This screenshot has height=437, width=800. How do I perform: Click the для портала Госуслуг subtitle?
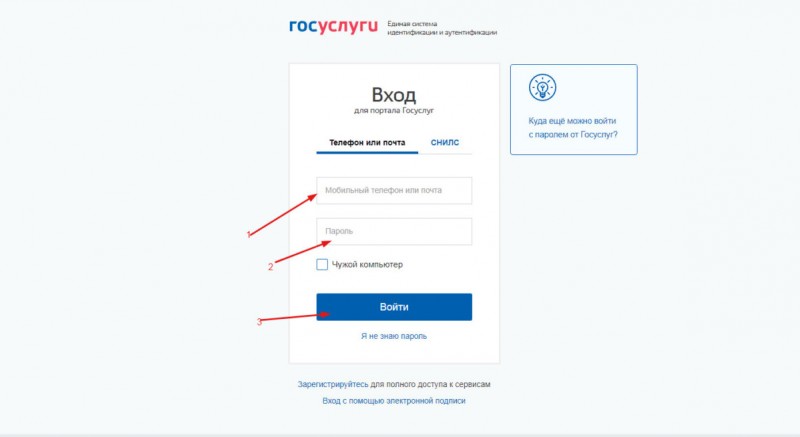point(394,110)
